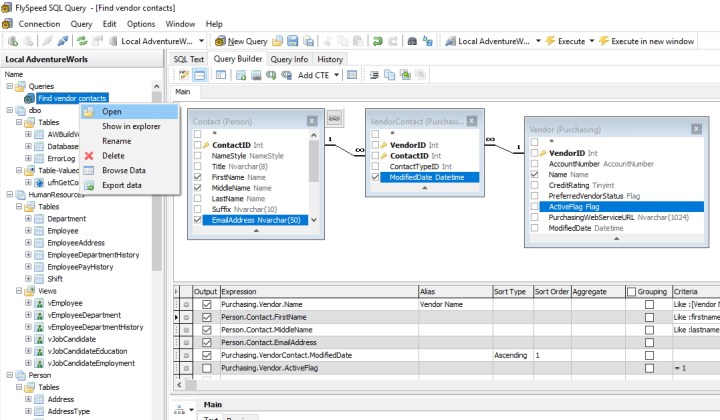Viewport: 720px width, 420px height.
Task: Open the connection dropdown beside Execute
Action: [538, 41]
